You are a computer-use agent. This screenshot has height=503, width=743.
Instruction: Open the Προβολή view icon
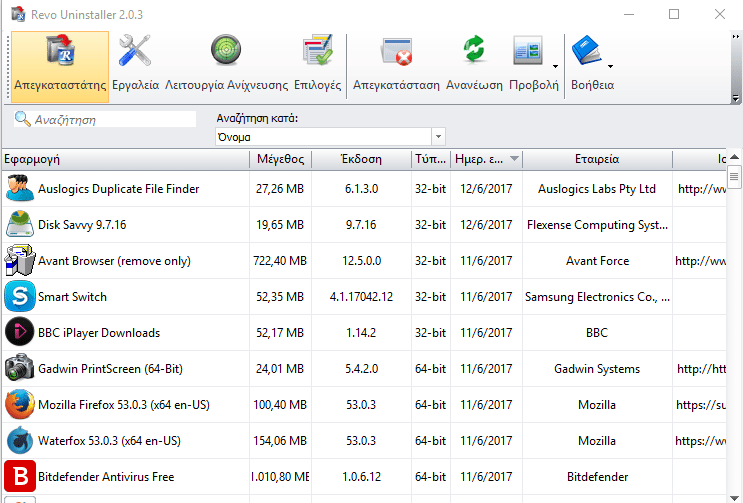tap(528, 50)
